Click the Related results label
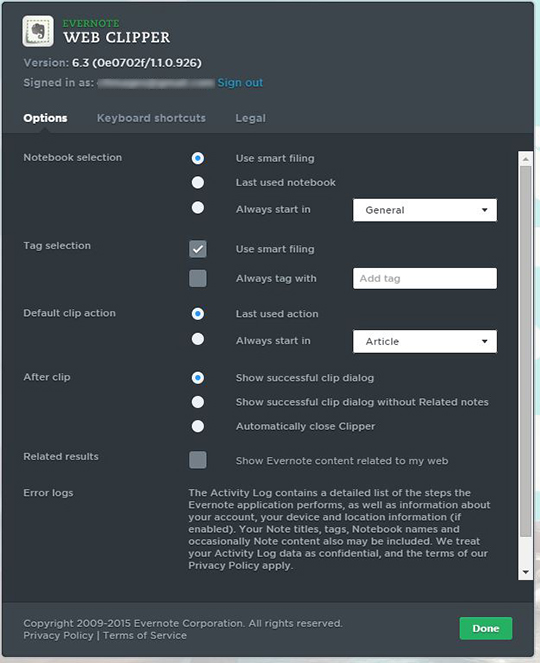 pos(61,456)
